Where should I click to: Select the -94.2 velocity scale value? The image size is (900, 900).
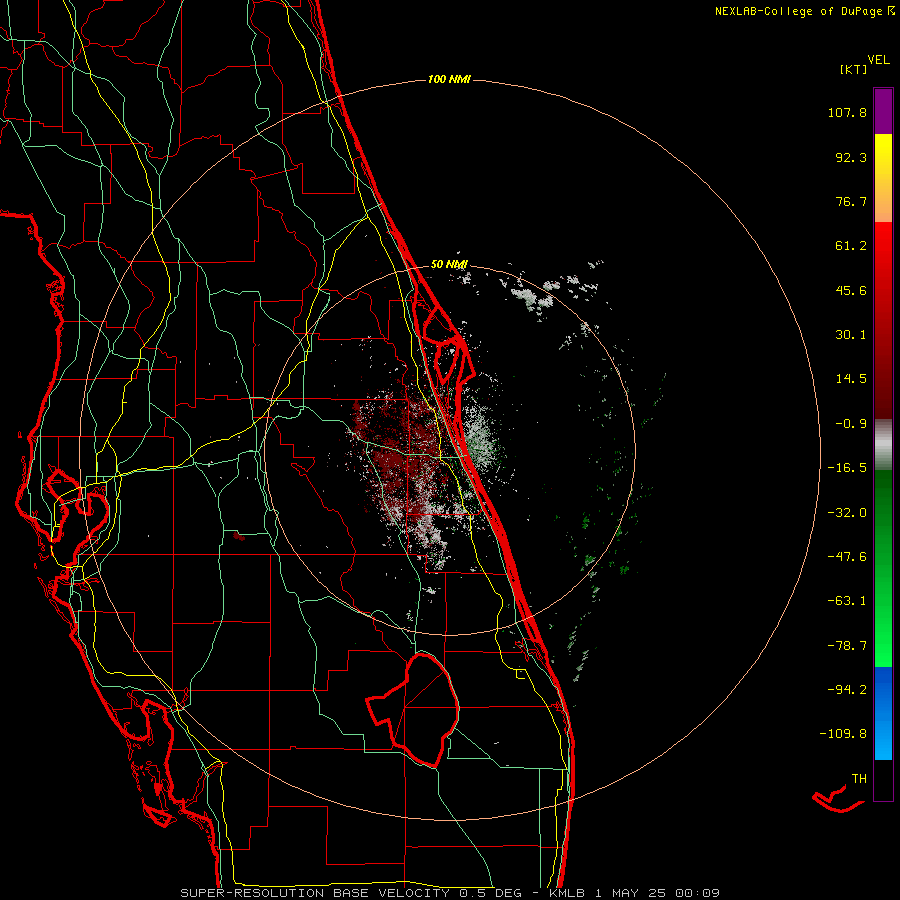pos(847,690)
